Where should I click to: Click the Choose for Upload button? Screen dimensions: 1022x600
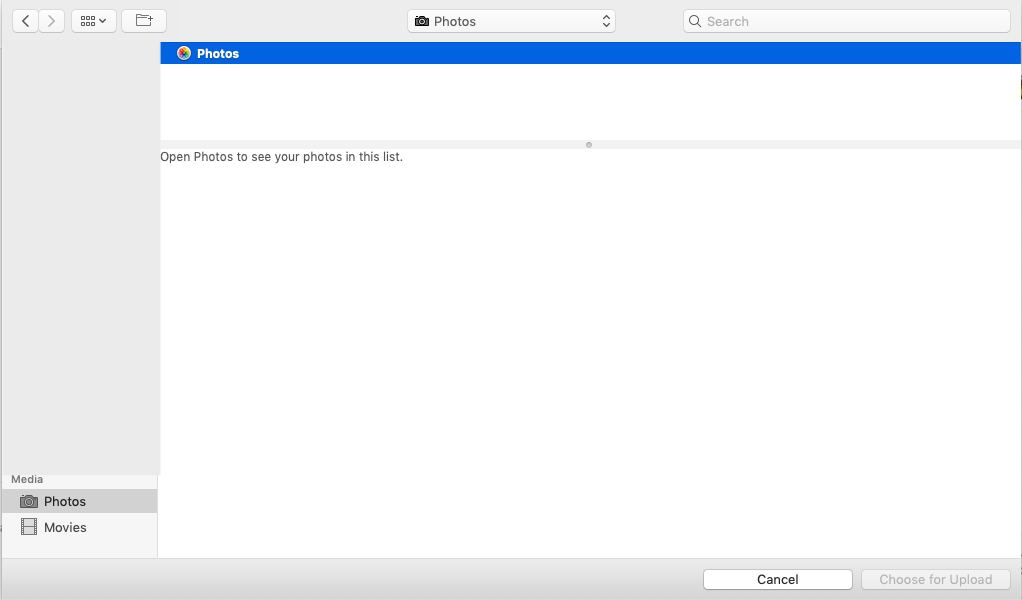[x=936, y=579]
